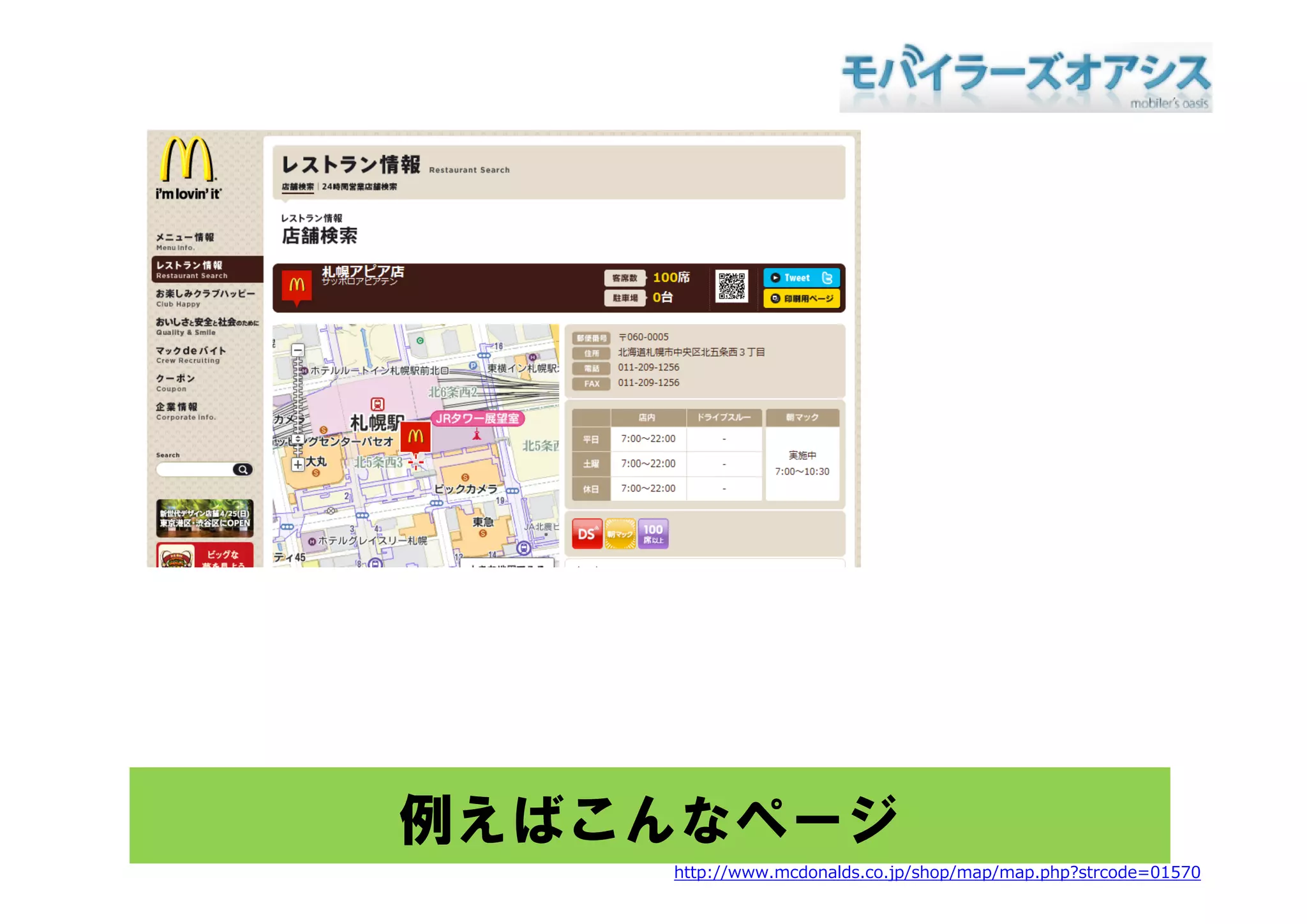The width and height of the screenshot is (1307, 924).
Task: Open 企業情報 Corporate Info menu item
Action: click(x=186, y=411)
